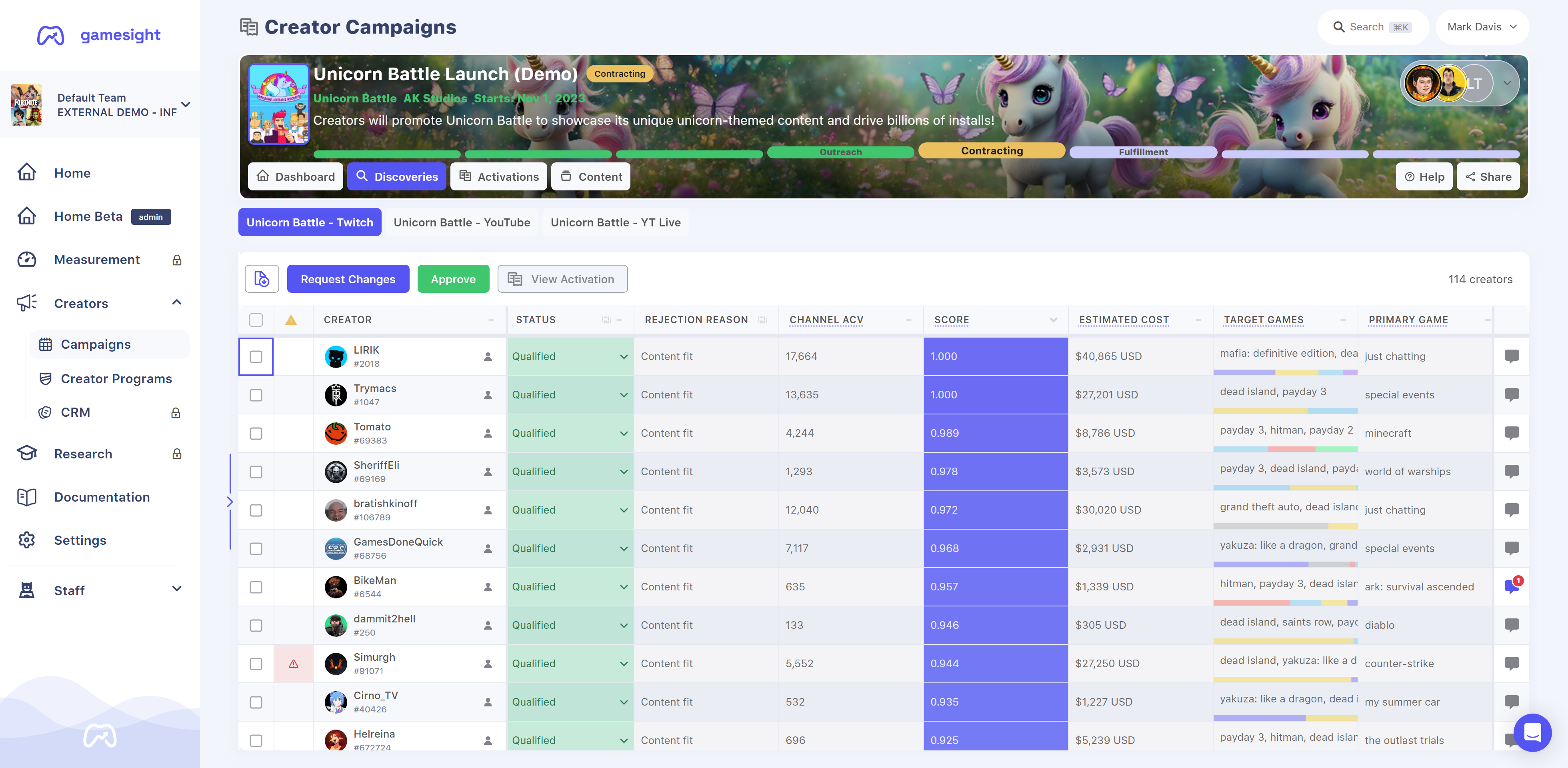1568x768 pixels.
Task: Select the Unicorn Battle - YT Live tab
Action: tap(615, 222)
